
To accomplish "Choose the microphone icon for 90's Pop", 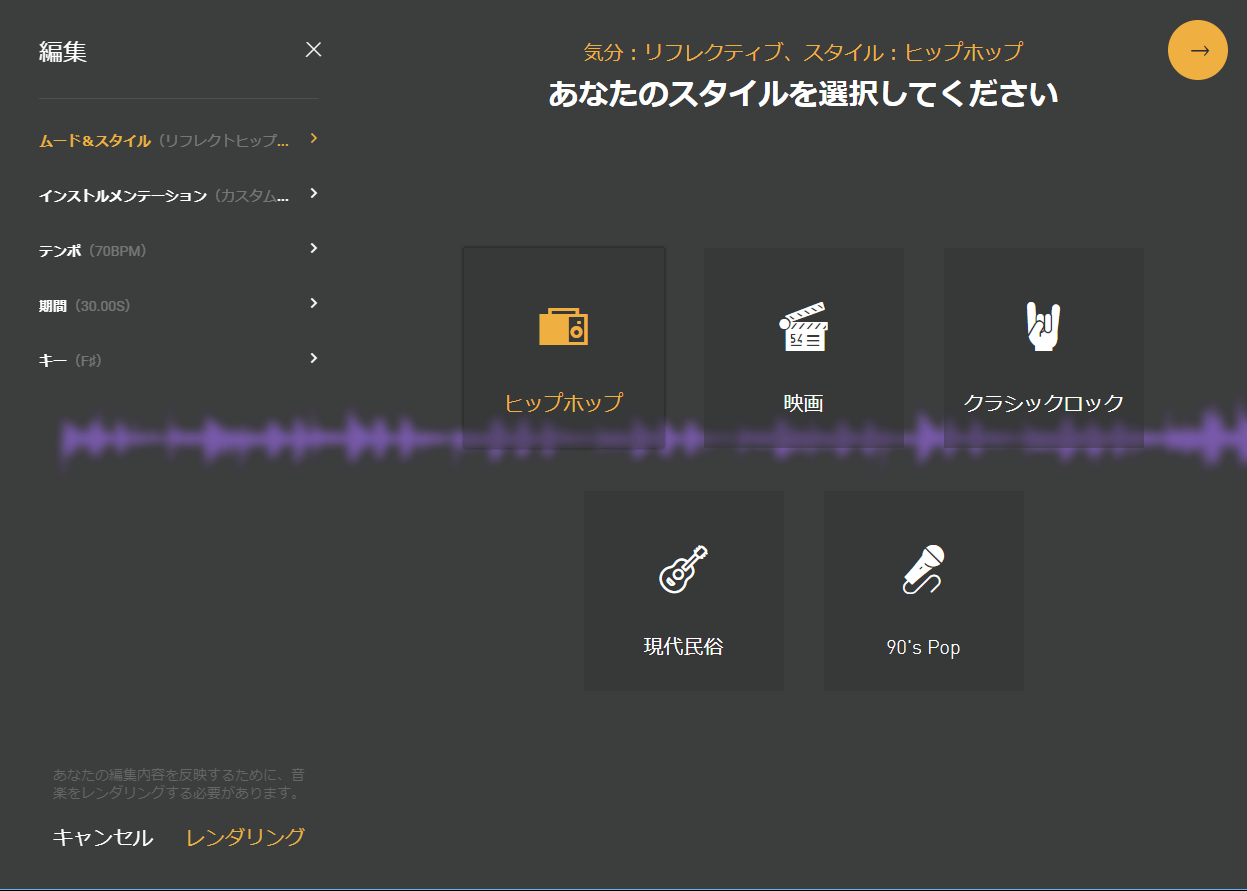I will tap(923, 569).
